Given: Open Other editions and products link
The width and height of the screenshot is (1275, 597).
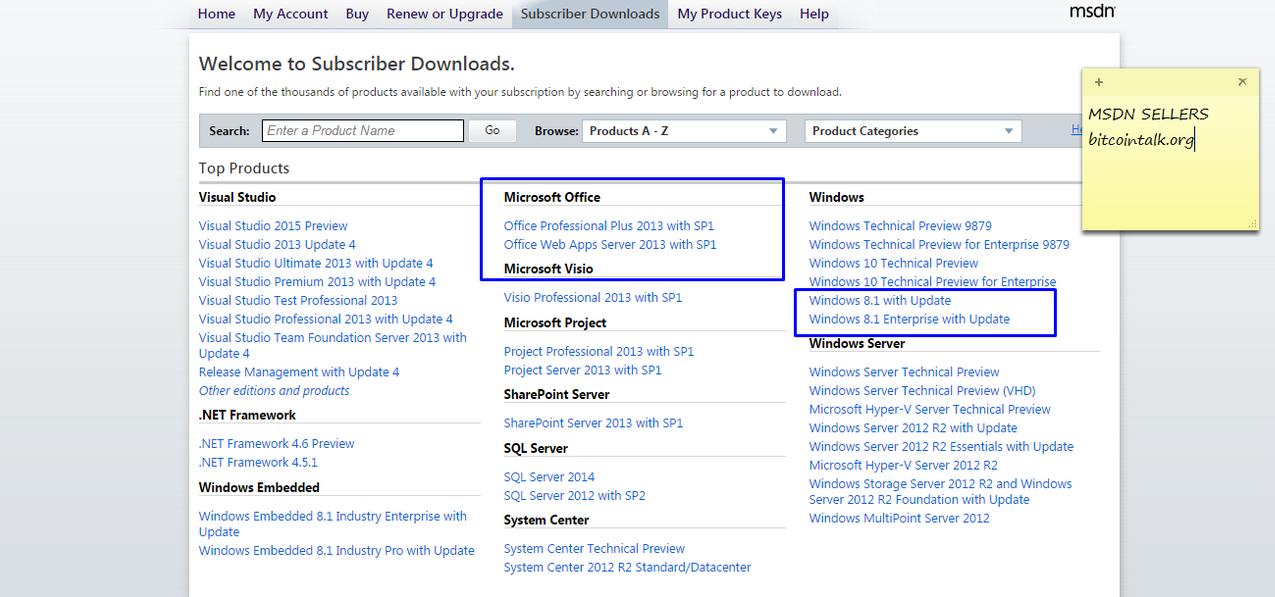Looking at the screenshot, I should pyautogui.click(x=274, y=391).
